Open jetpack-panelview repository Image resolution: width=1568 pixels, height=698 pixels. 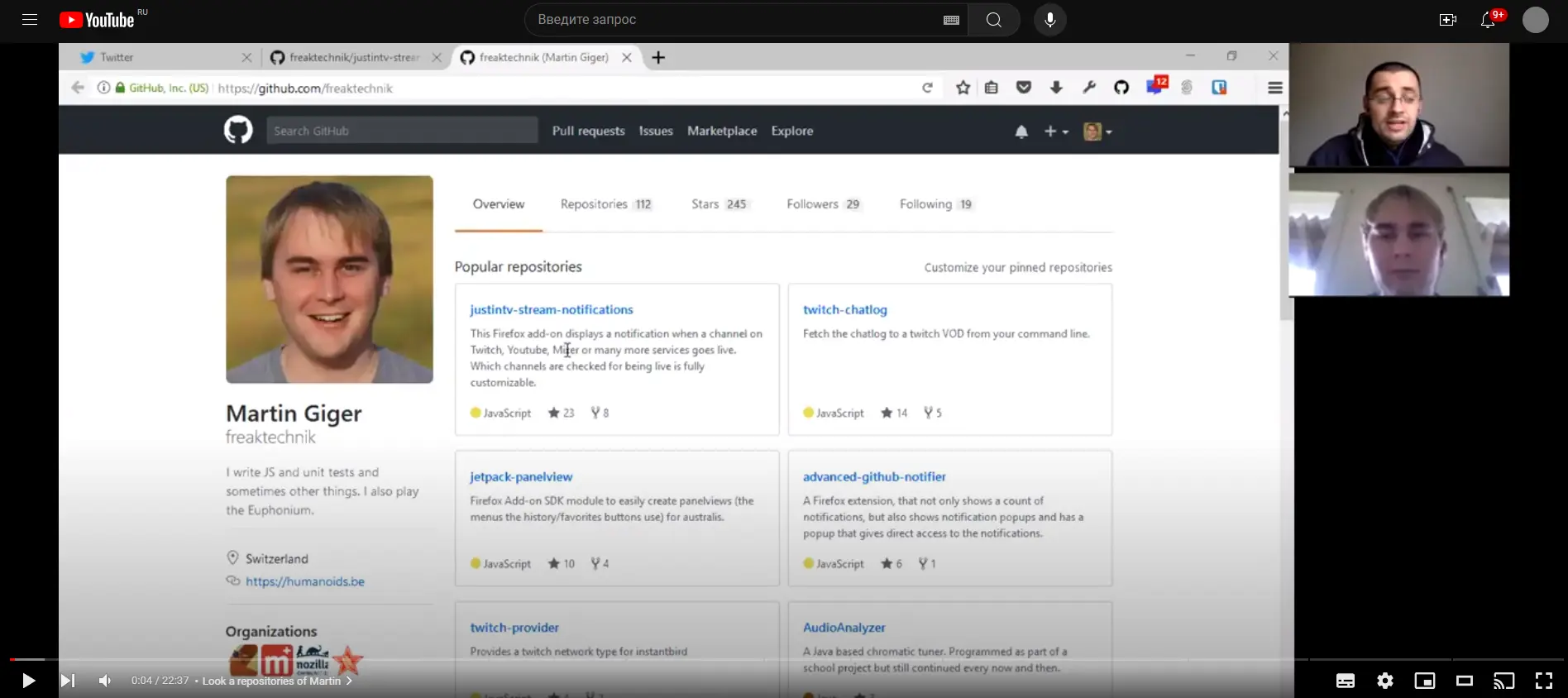[521, 476]
